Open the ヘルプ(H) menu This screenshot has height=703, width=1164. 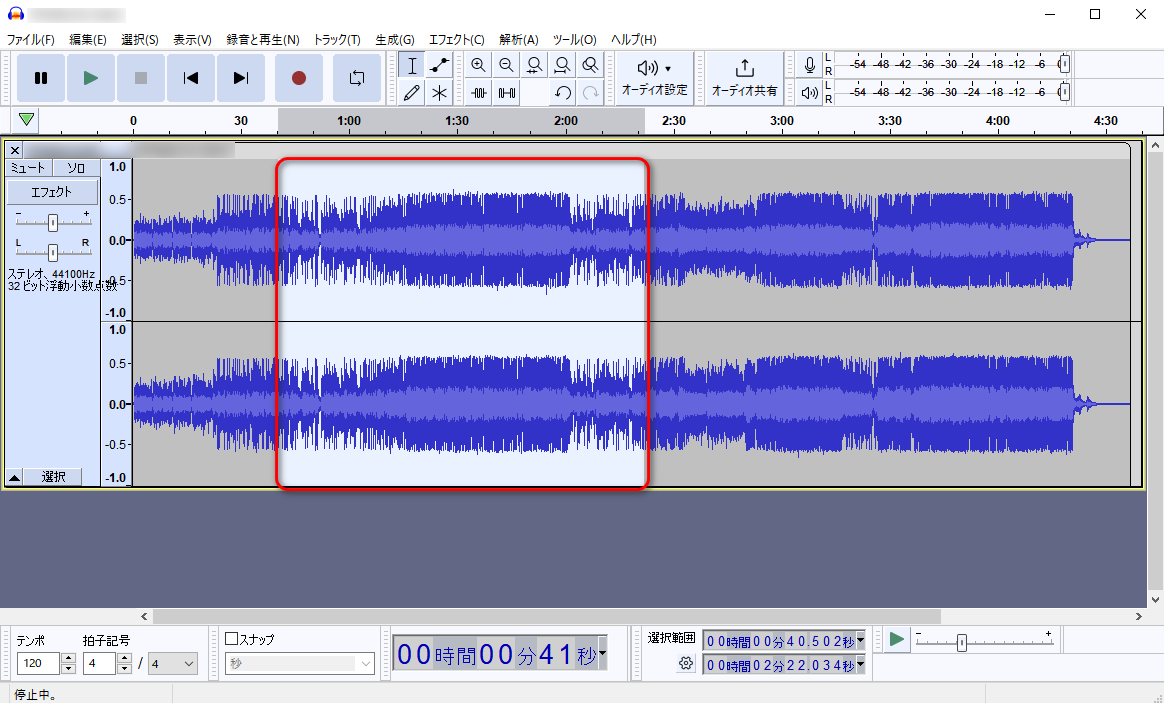(633, 39)
